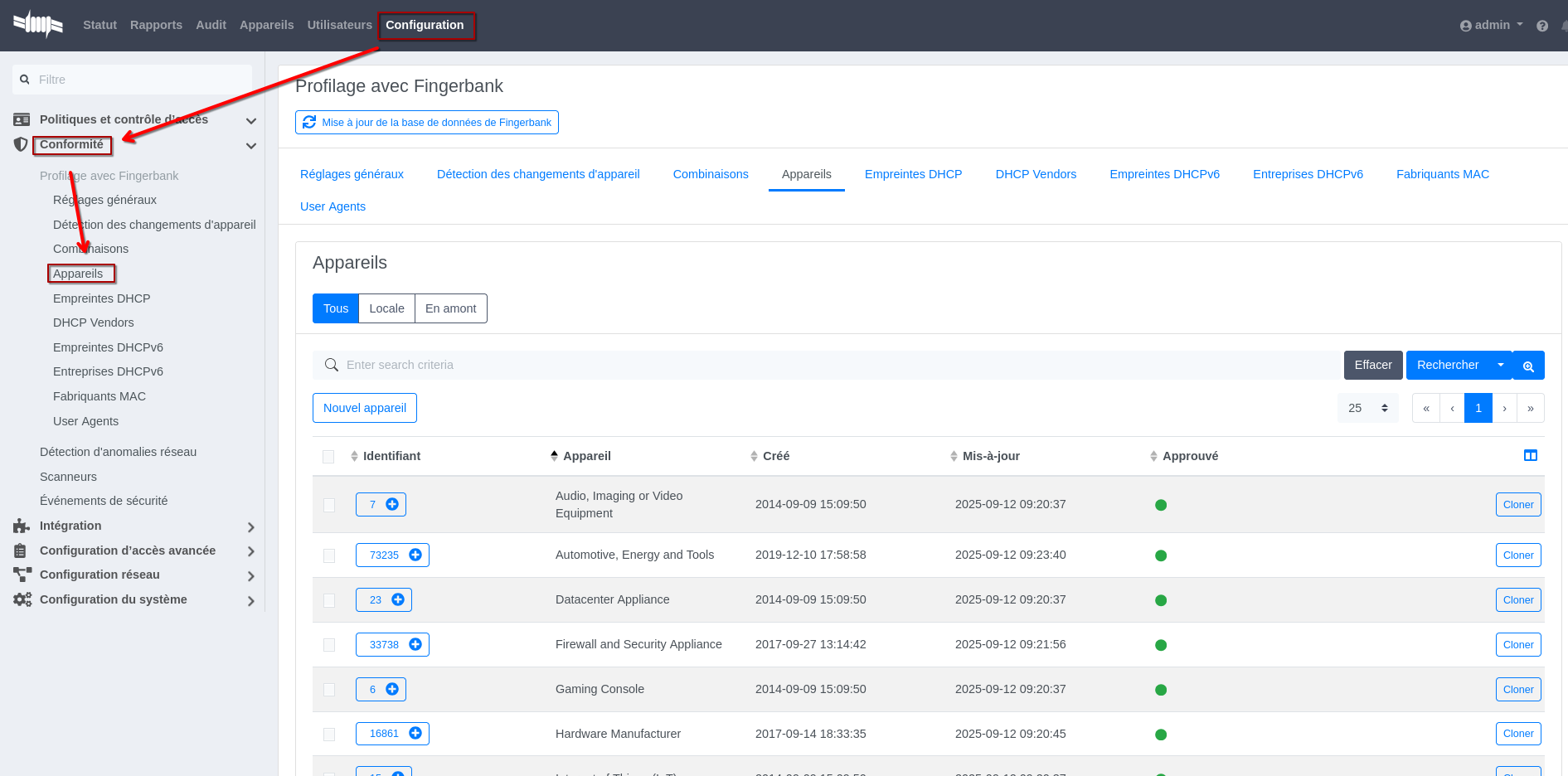The width and height of the screenshot is (1568, 776).
Task: Click the Configuration d'accès avancée clipboard icon
Action: point(21,550)
